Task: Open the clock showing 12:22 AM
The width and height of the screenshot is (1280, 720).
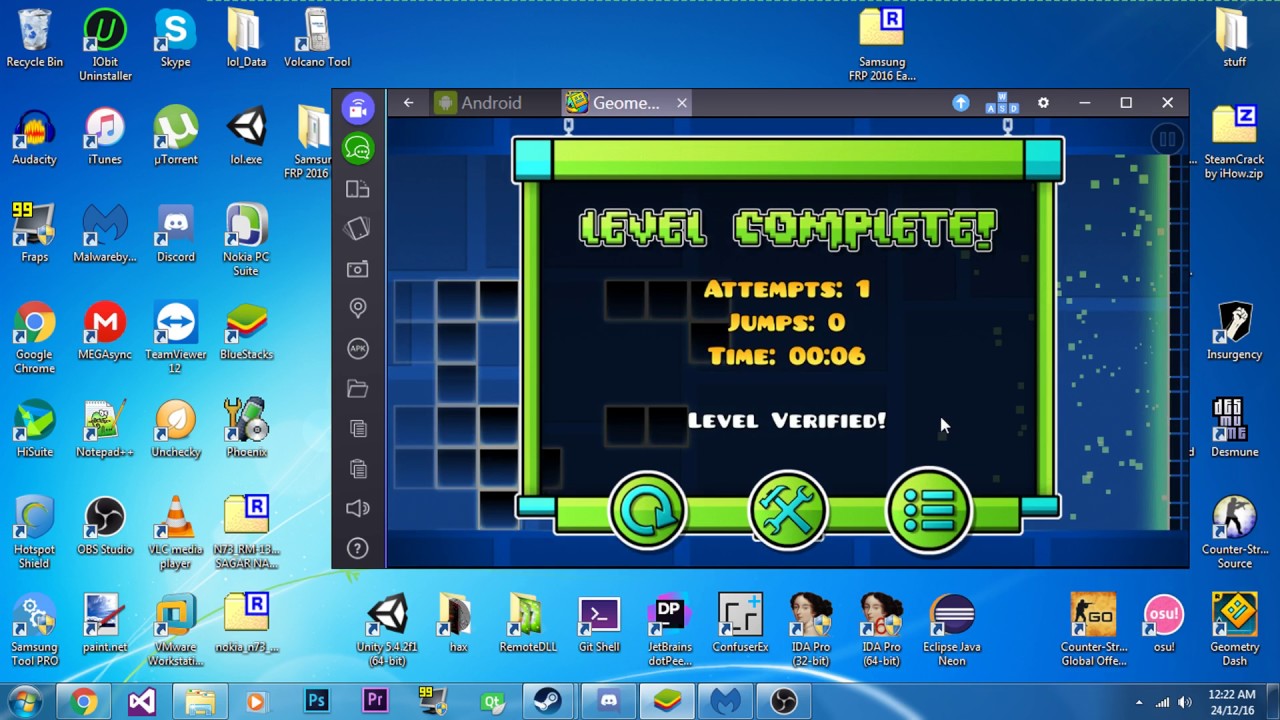Action: (x=1232, y=702)
